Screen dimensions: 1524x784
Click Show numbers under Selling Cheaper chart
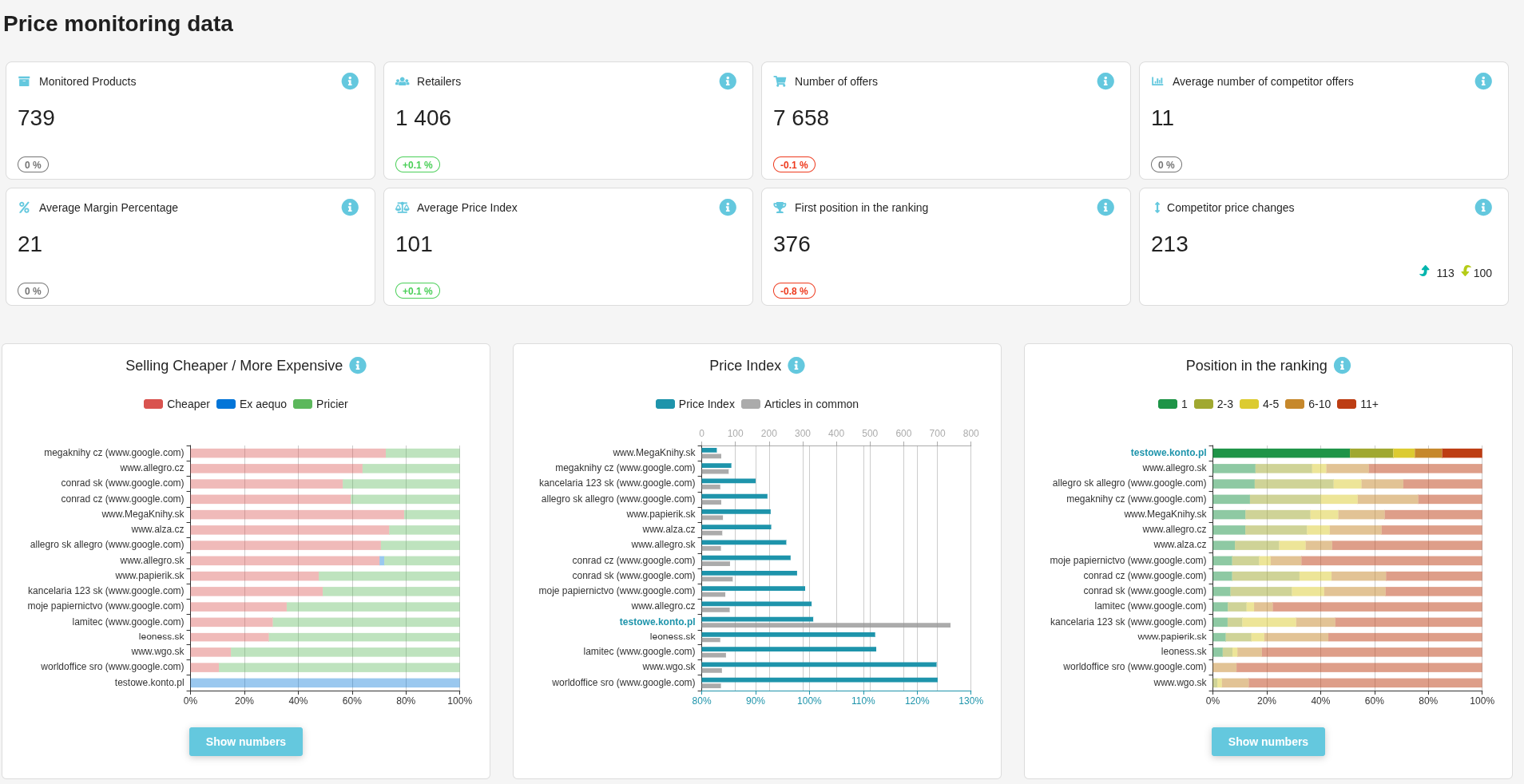pyautogui.click(x=246, y=742)
